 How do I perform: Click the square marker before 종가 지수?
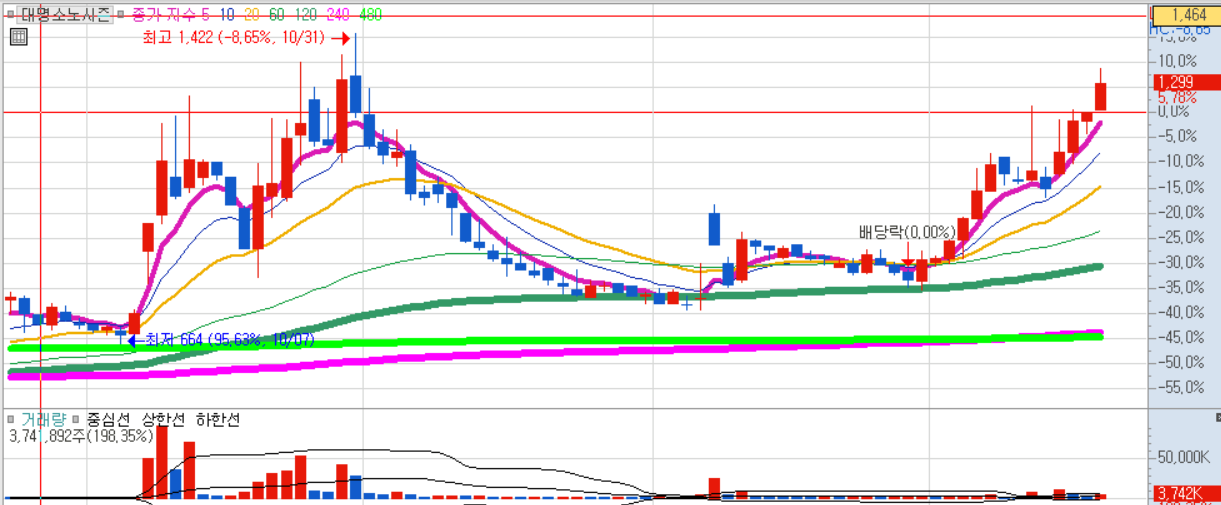click(120, 16)
